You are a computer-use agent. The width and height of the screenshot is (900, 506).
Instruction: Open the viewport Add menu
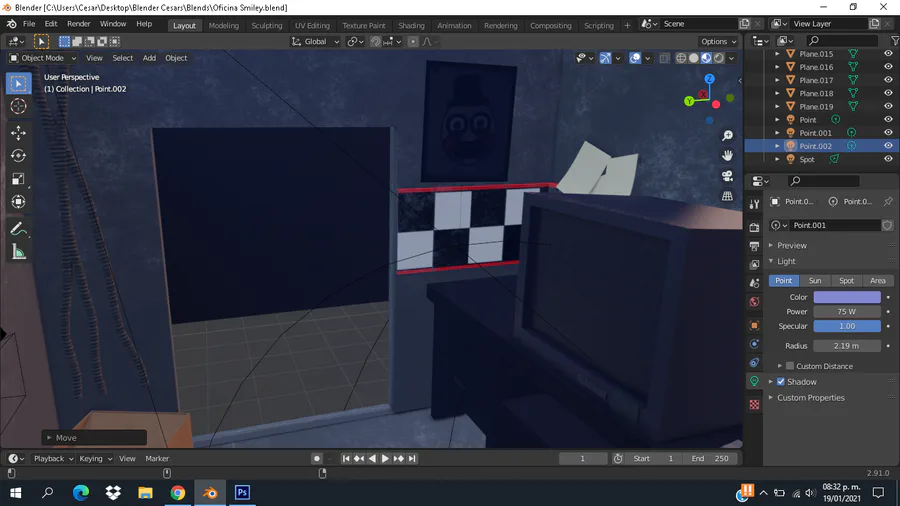coord(149,58)
